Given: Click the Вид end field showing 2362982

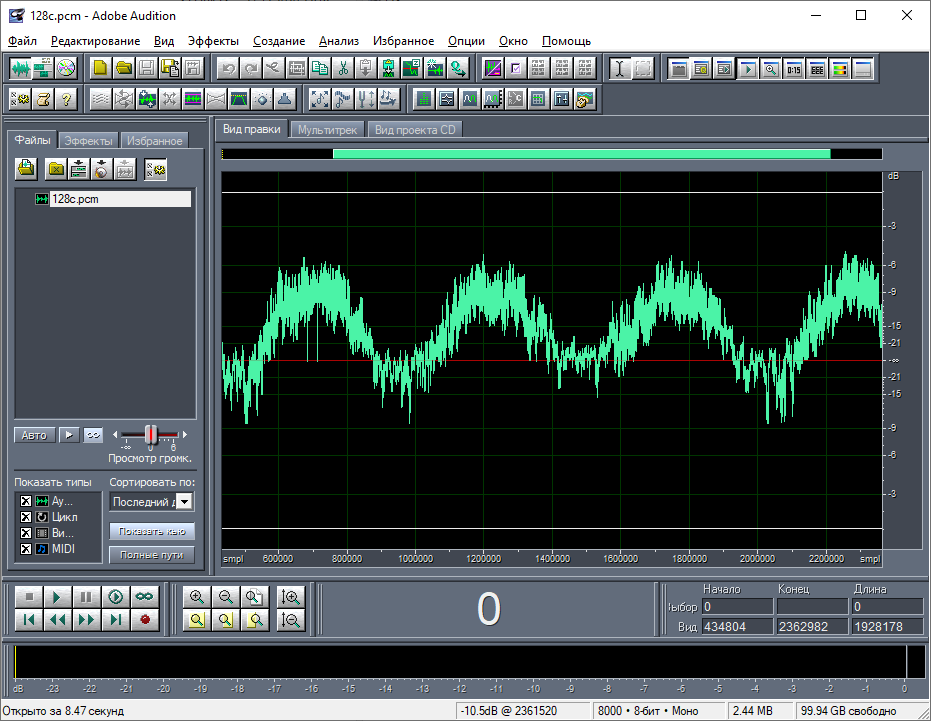Looking at the screenshot, I should tap(812, 627).
